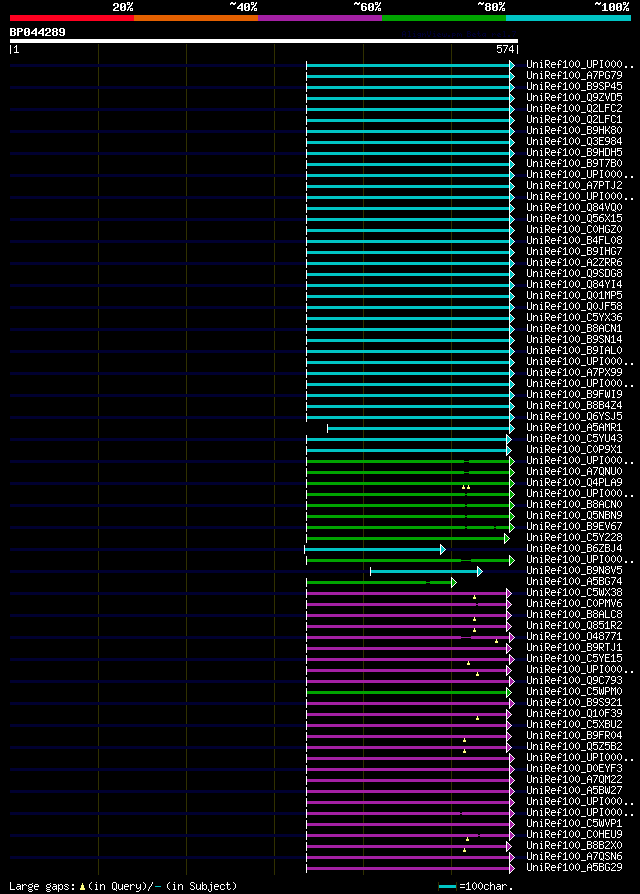Click the cyan ~100% legend color segment
The image size is (640, 894).
pyautogui.click(x=568, y=18)
